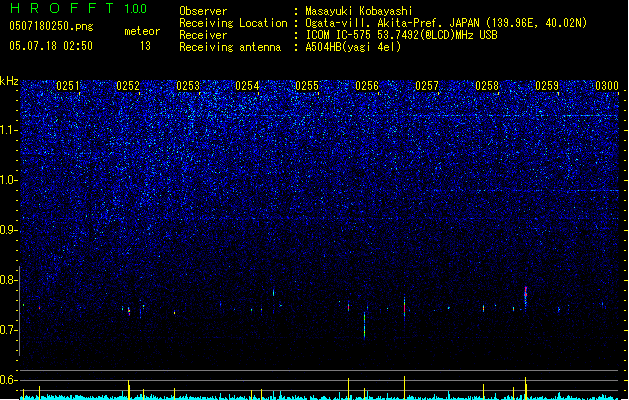Click the 0258 time marker
The height and width of the screenshot is (400, 629).
coord(487,86)
